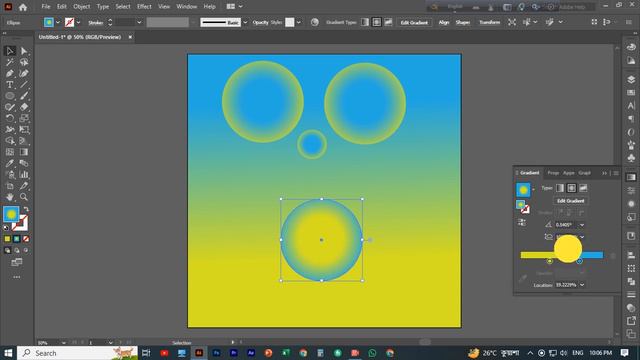This screenshot has height=360, width=640.
Task: Toggle Freeform gradient type in Gradient panel
Action: tap(583, 188)
